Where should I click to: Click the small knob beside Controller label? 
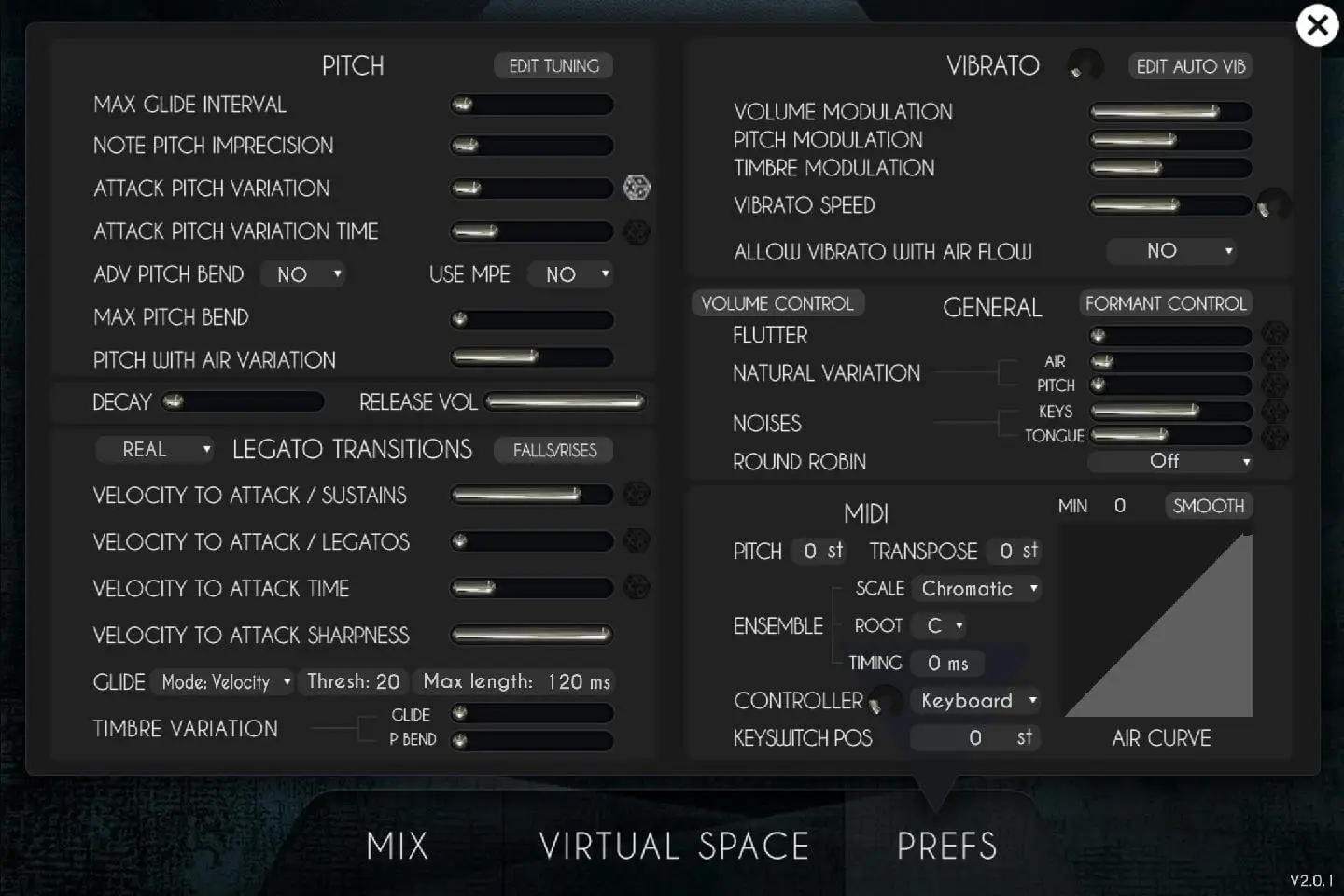[x=885, y=701]
